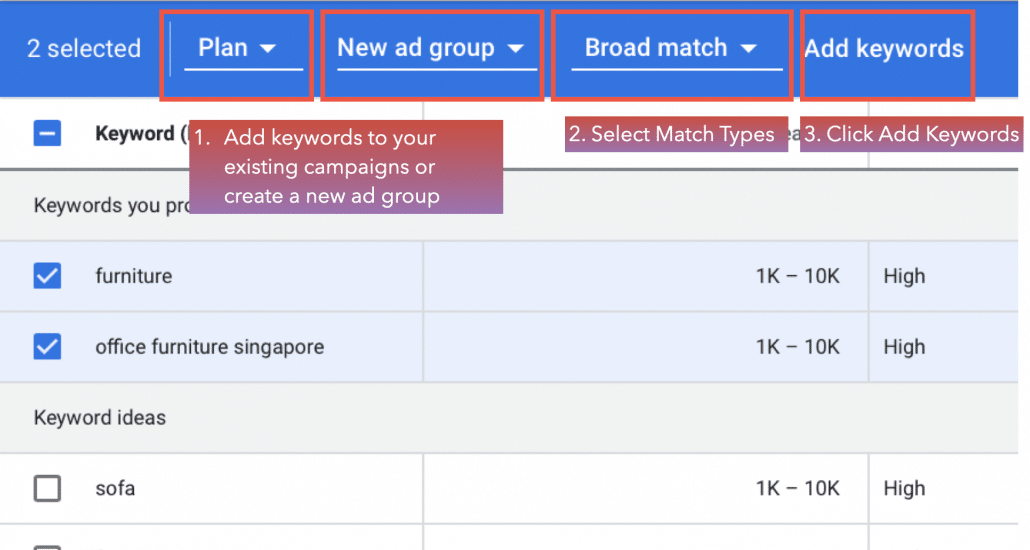Click the 'Keyword ideas' section label
The height and width of the screenshot is (550, 1030).
click(100, 418)
